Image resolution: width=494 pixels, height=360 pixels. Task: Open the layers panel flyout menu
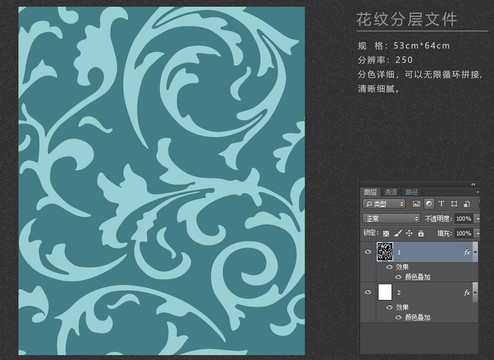coord(478,192)
